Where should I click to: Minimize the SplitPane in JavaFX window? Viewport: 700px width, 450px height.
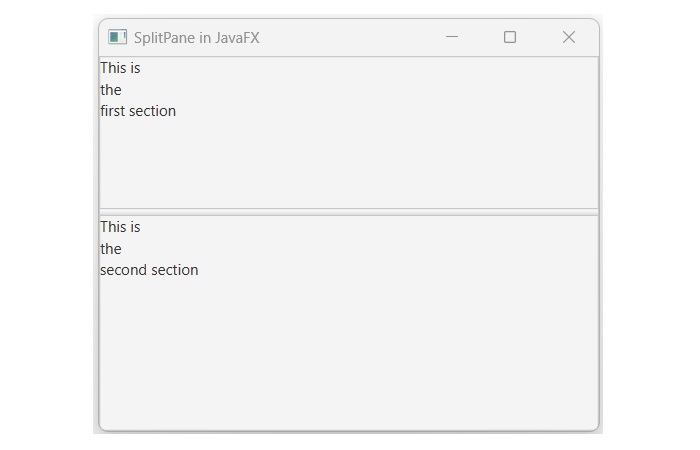pos(451,37)
